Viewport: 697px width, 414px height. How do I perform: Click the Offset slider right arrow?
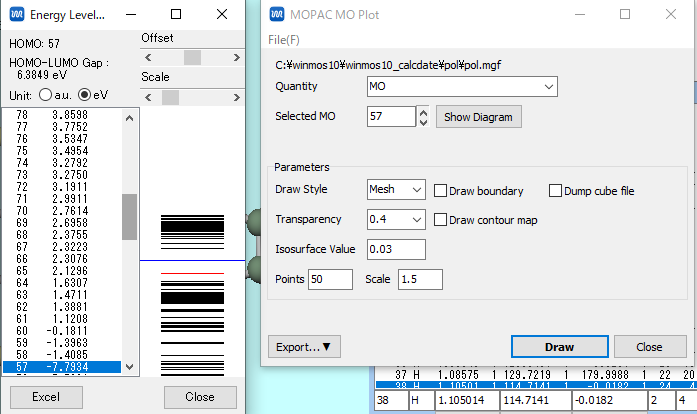click(x=236, y=57)
